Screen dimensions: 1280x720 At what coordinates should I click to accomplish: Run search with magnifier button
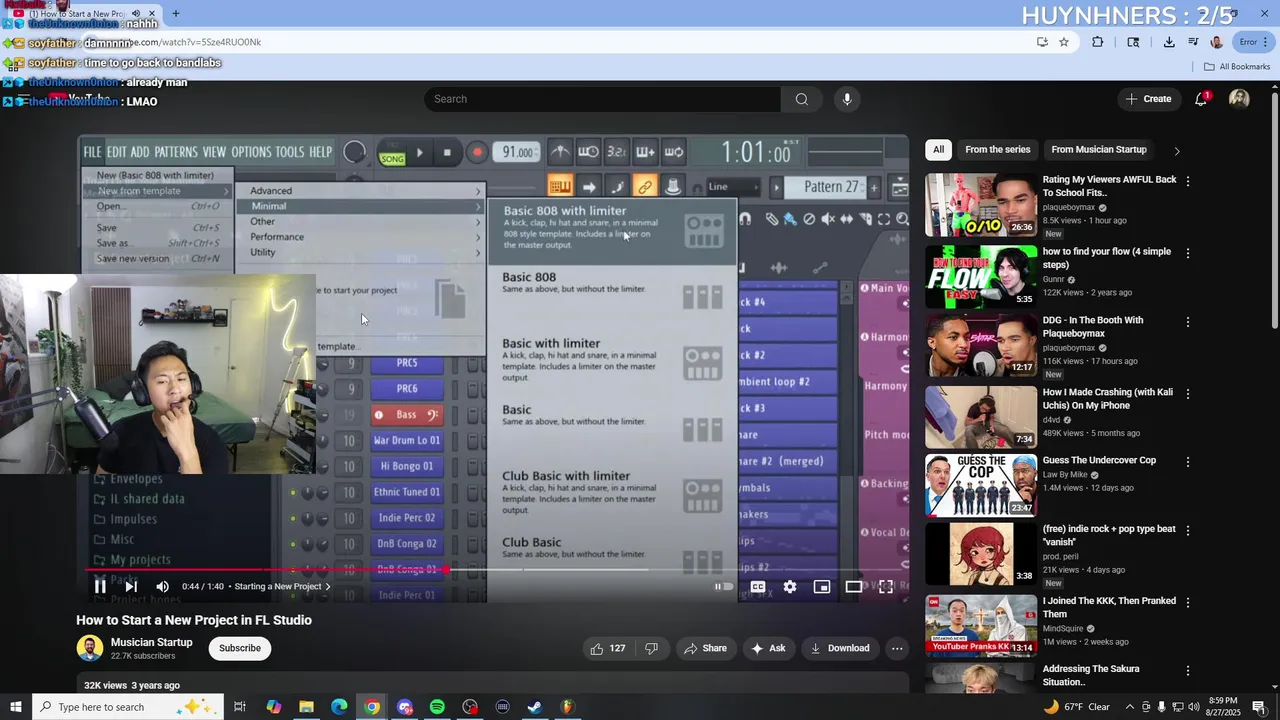coord(801,99)
